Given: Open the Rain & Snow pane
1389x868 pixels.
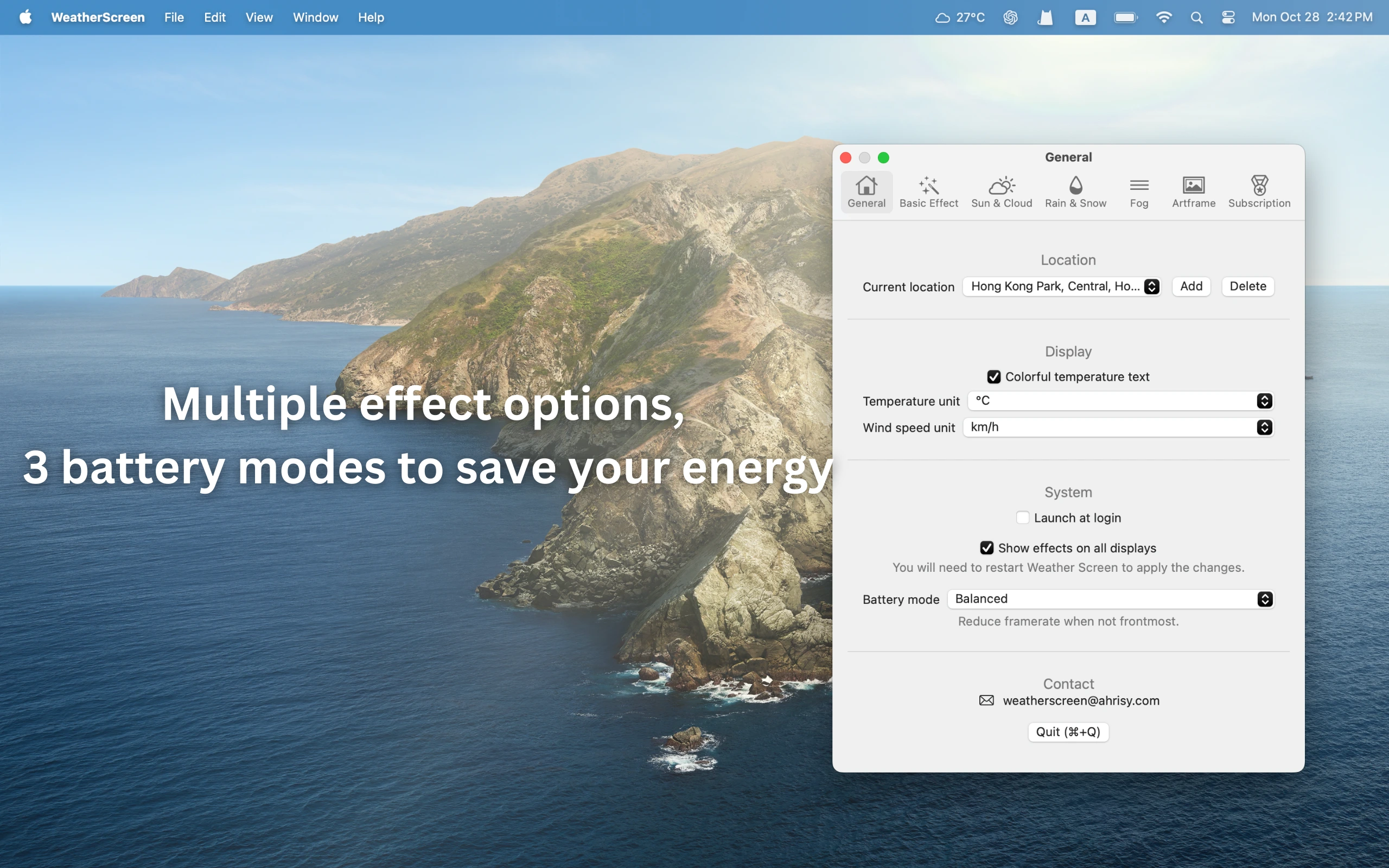Looking at the screenshot, I should [1075, 192].
